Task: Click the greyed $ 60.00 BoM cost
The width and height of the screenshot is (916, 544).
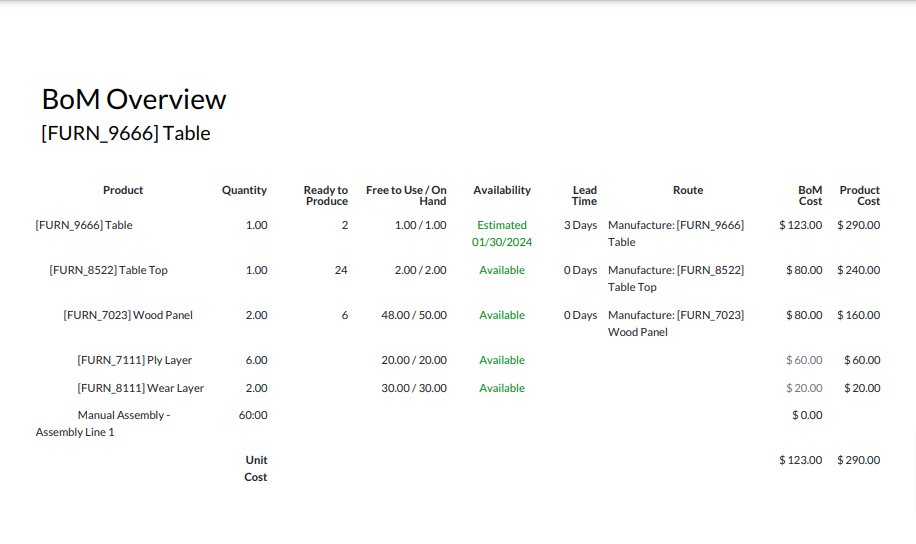Action: click(804, 360)
